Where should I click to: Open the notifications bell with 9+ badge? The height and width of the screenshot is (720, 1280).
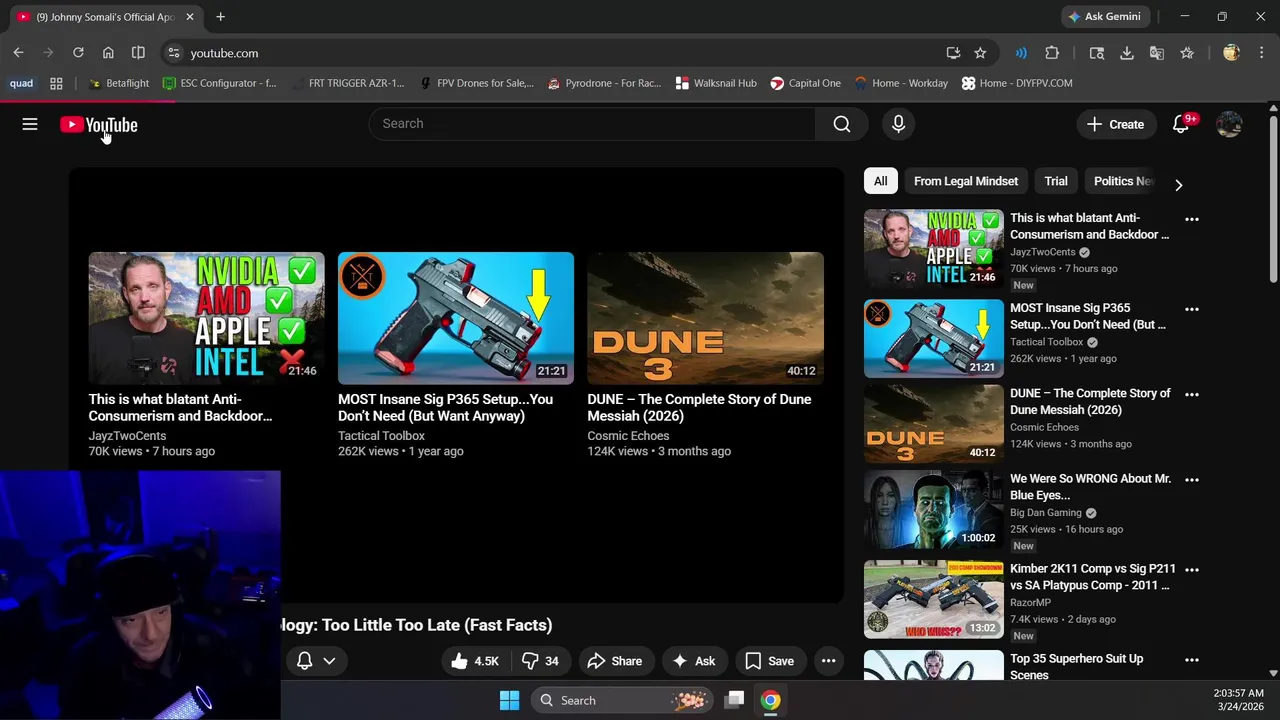tap(1181, 124)
